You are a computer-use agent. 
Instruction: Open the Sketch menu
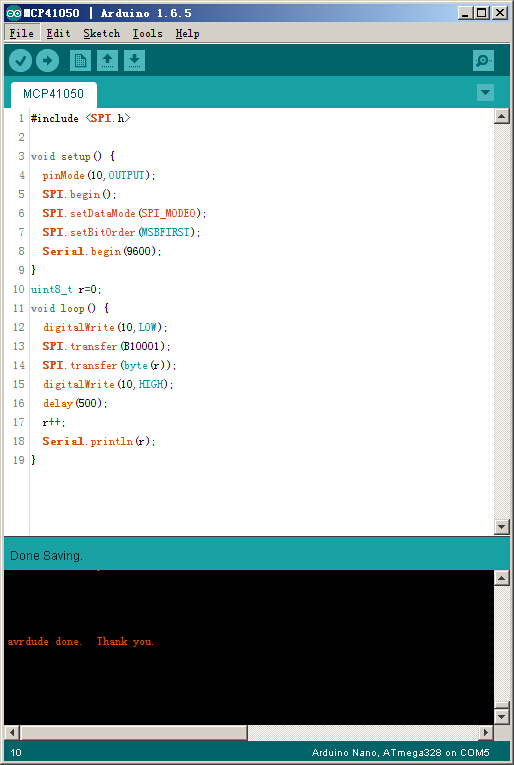pos(101,34)
